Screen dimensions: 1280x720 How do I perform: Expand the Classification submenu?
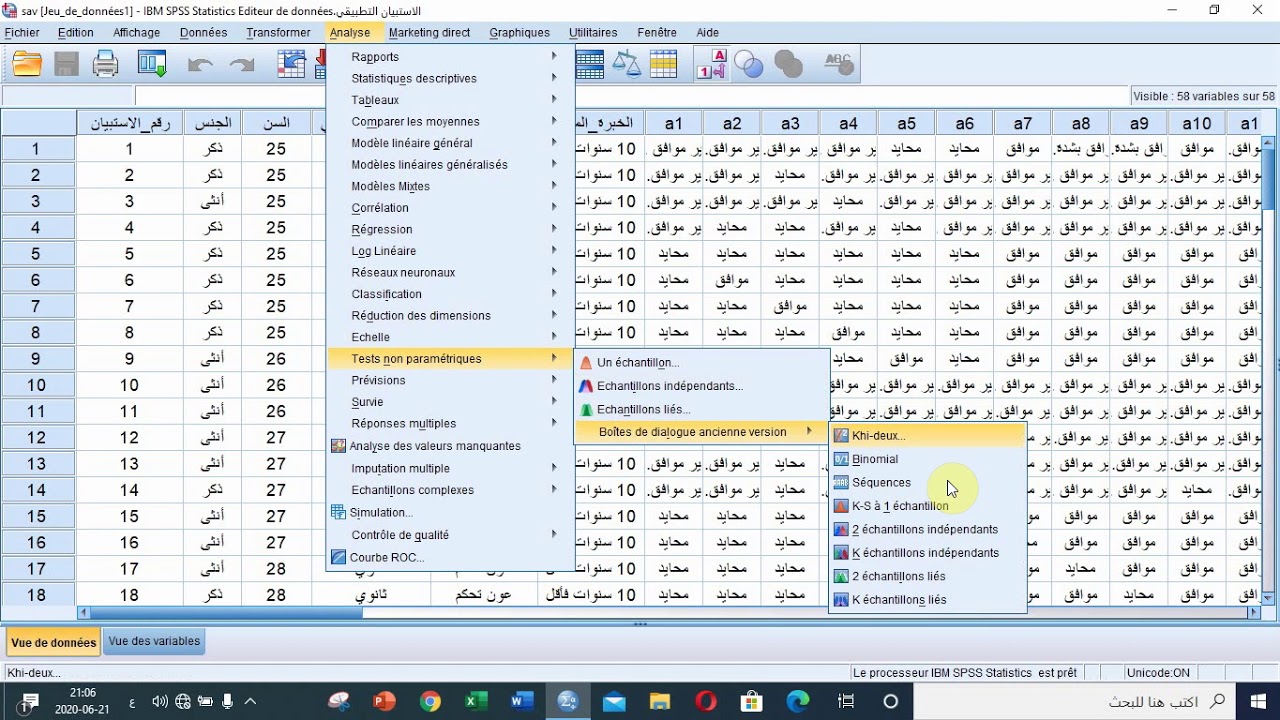click(x=450, y=294)
